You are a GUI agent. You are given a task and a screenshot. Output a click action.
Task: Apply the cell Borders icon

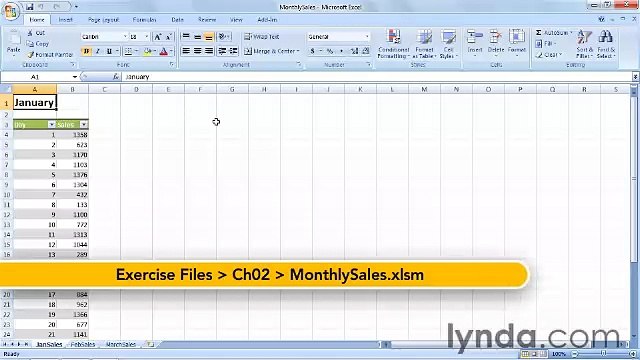tap(128, 51)
